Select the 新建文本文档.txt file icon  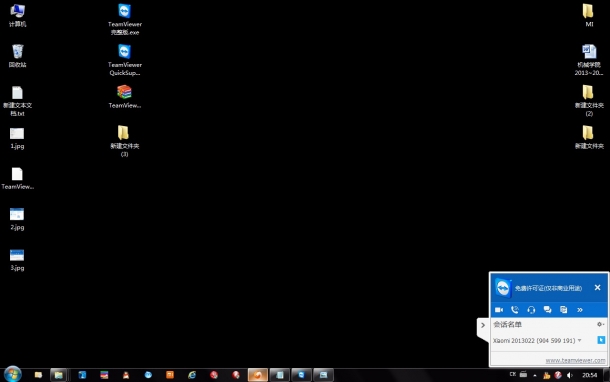coord(18,101)
